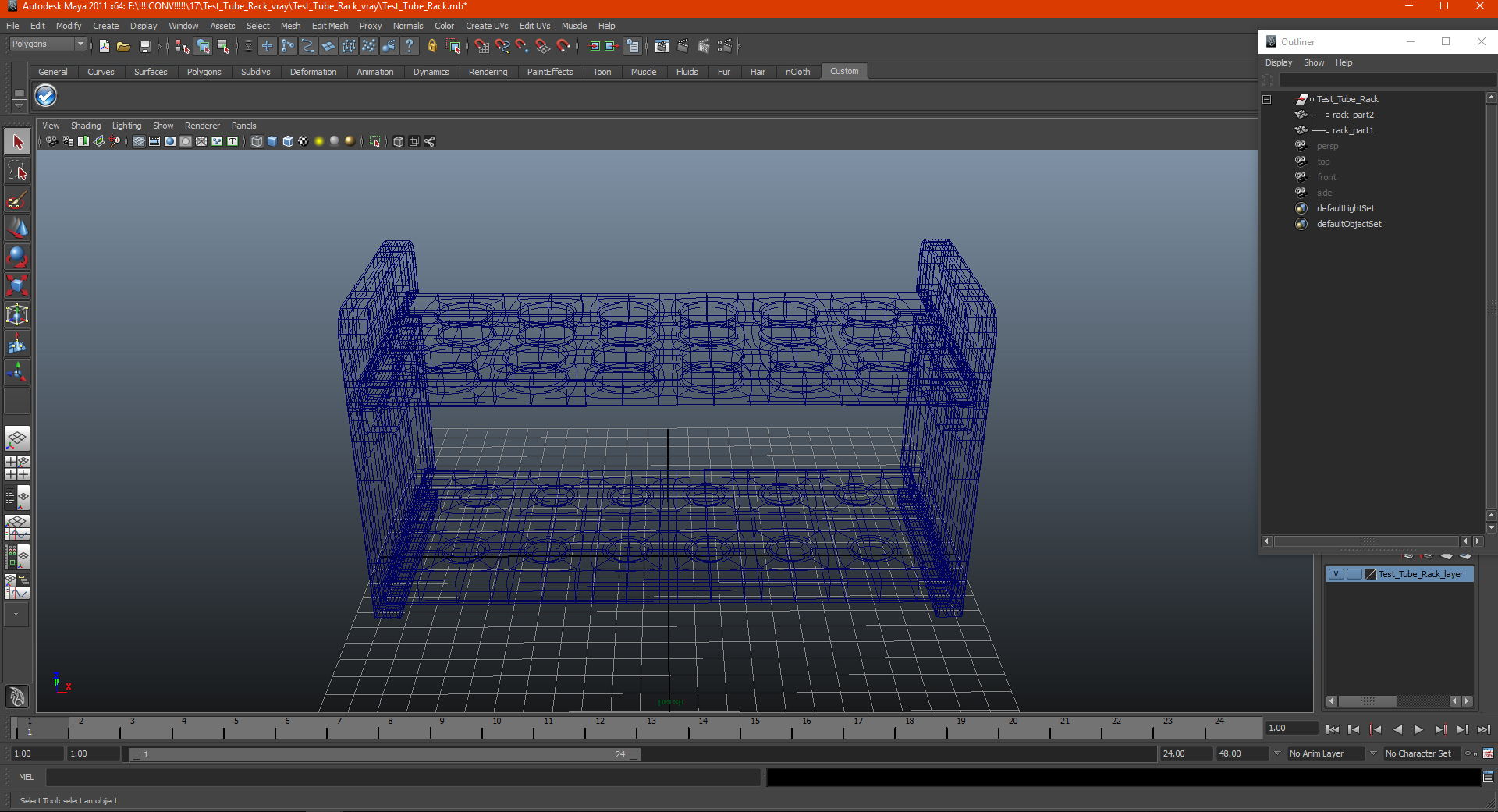Choose the Paint Selection tool
This screenshot has width=1498, height=812.
pos(17,200)
